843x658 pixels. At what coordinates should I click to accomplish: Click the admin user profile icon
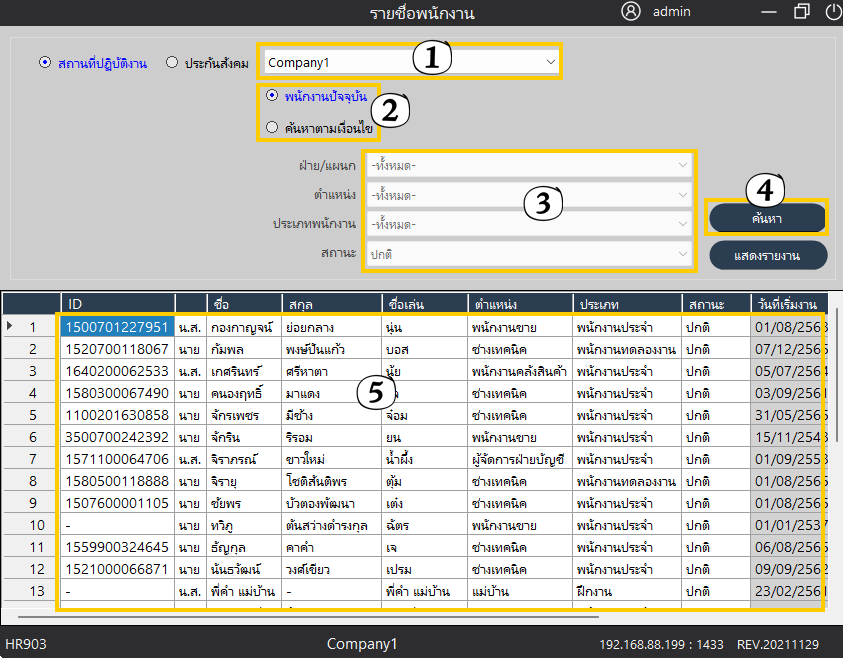(630, 12)
